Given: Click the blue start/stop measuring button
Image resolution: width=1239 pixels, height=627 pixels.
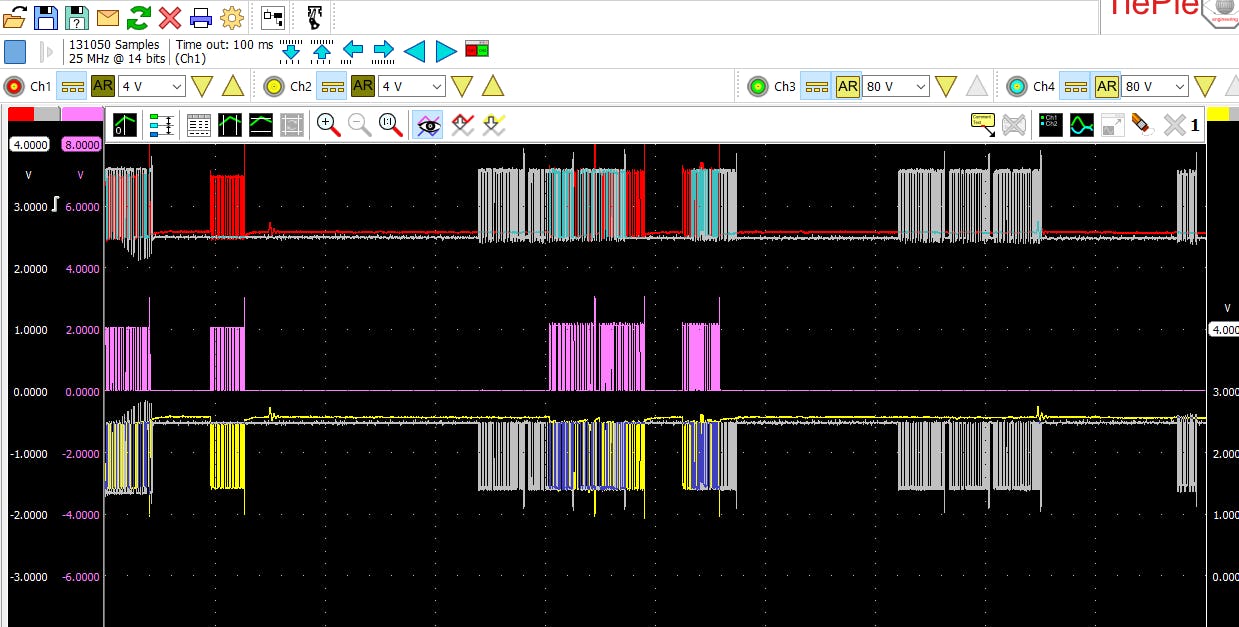Looking at the screenshot, I should [x=15, y=51].
